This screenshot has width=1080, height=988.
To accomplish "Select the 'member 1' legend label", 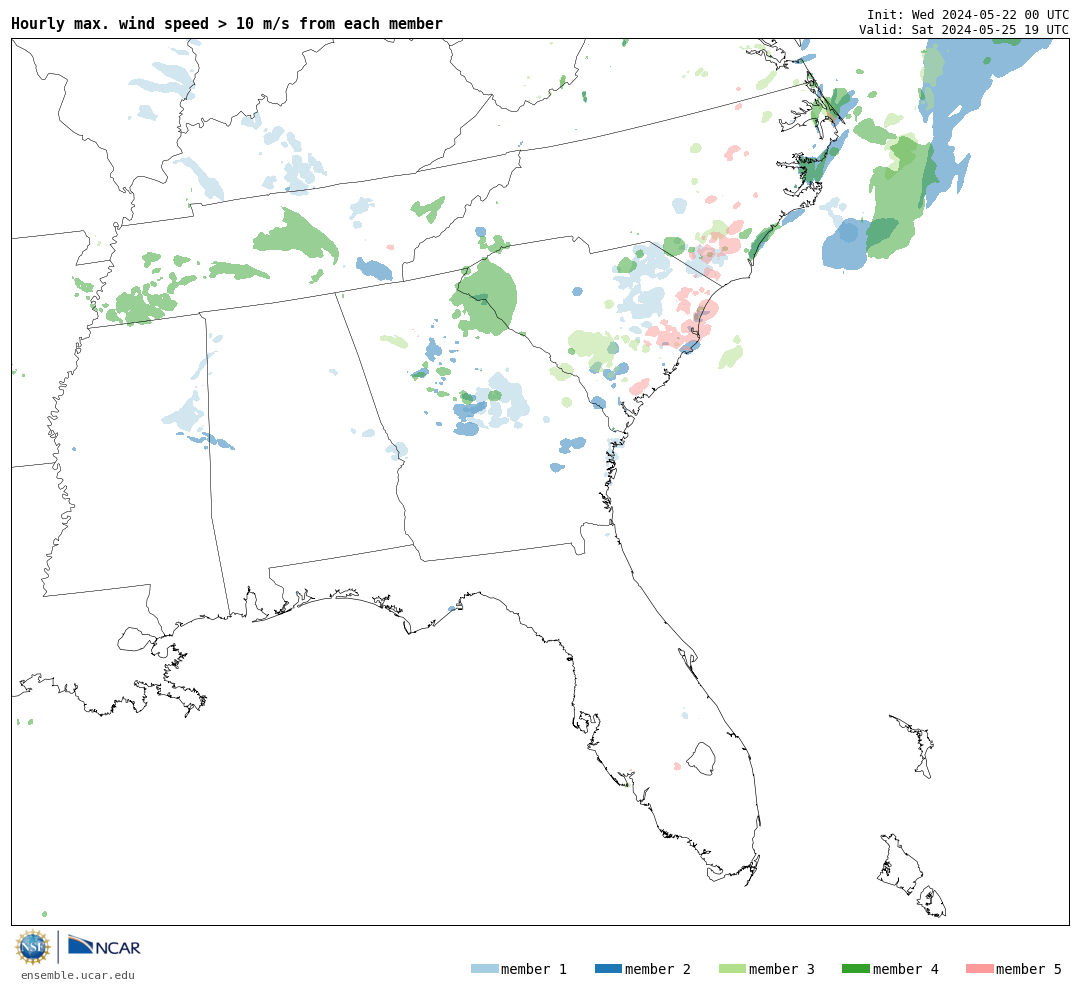I will 534,969.
